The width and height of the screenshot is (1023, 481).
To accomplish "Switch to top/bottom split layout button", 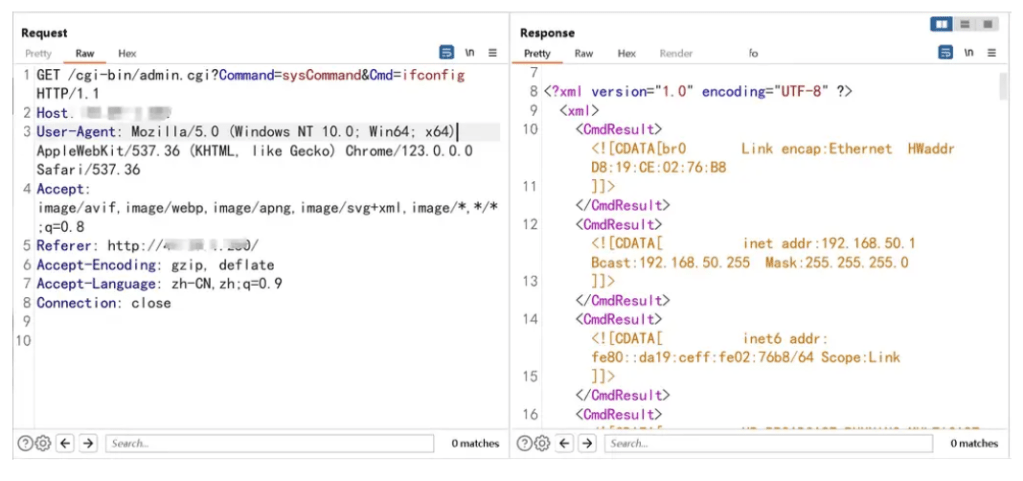I will 965,24.
